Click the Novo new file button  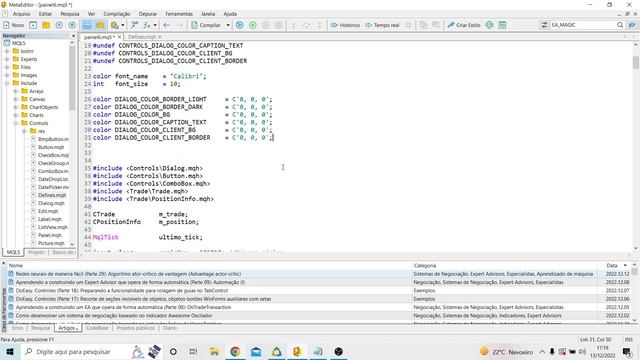(x=13, y=25)
